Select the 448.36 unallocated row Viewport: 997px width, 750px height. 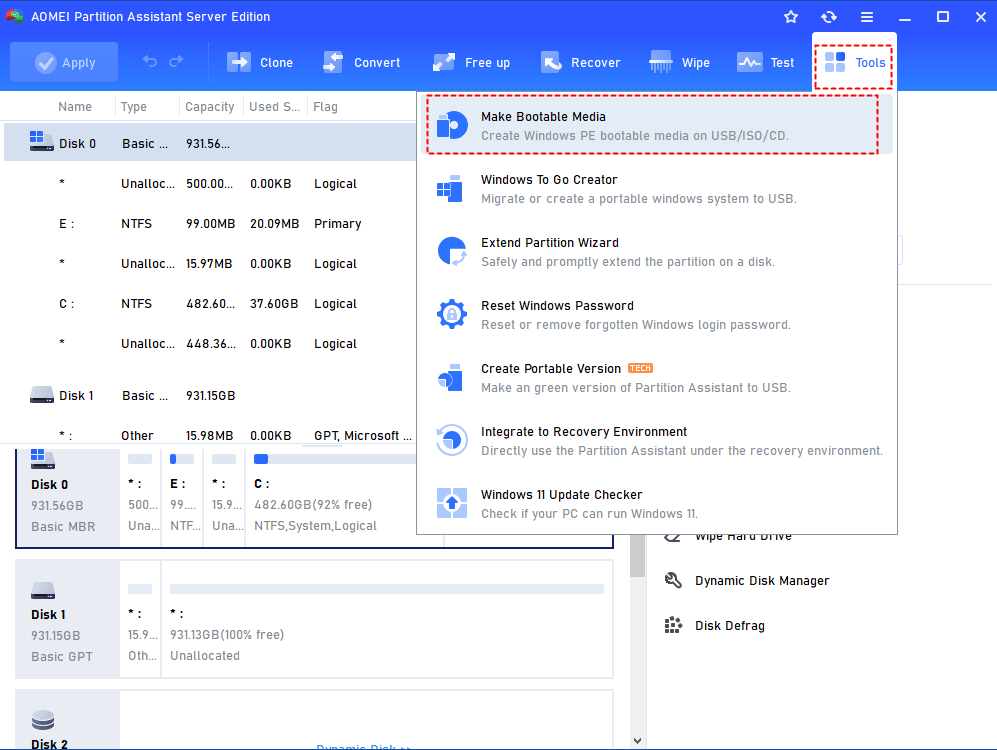(210, 344)
